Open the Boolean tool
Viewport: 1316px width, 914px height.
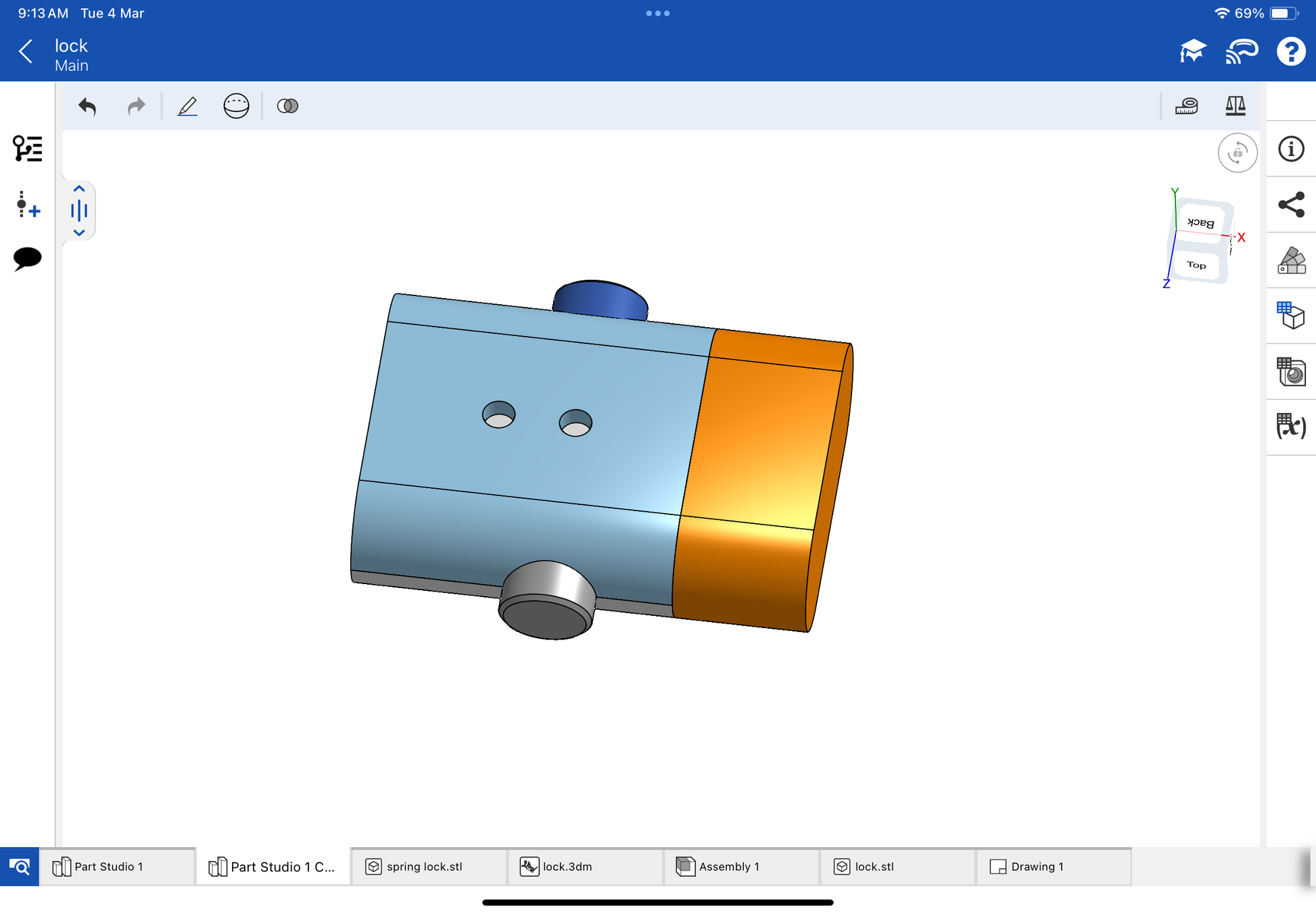tap(287, 106)
